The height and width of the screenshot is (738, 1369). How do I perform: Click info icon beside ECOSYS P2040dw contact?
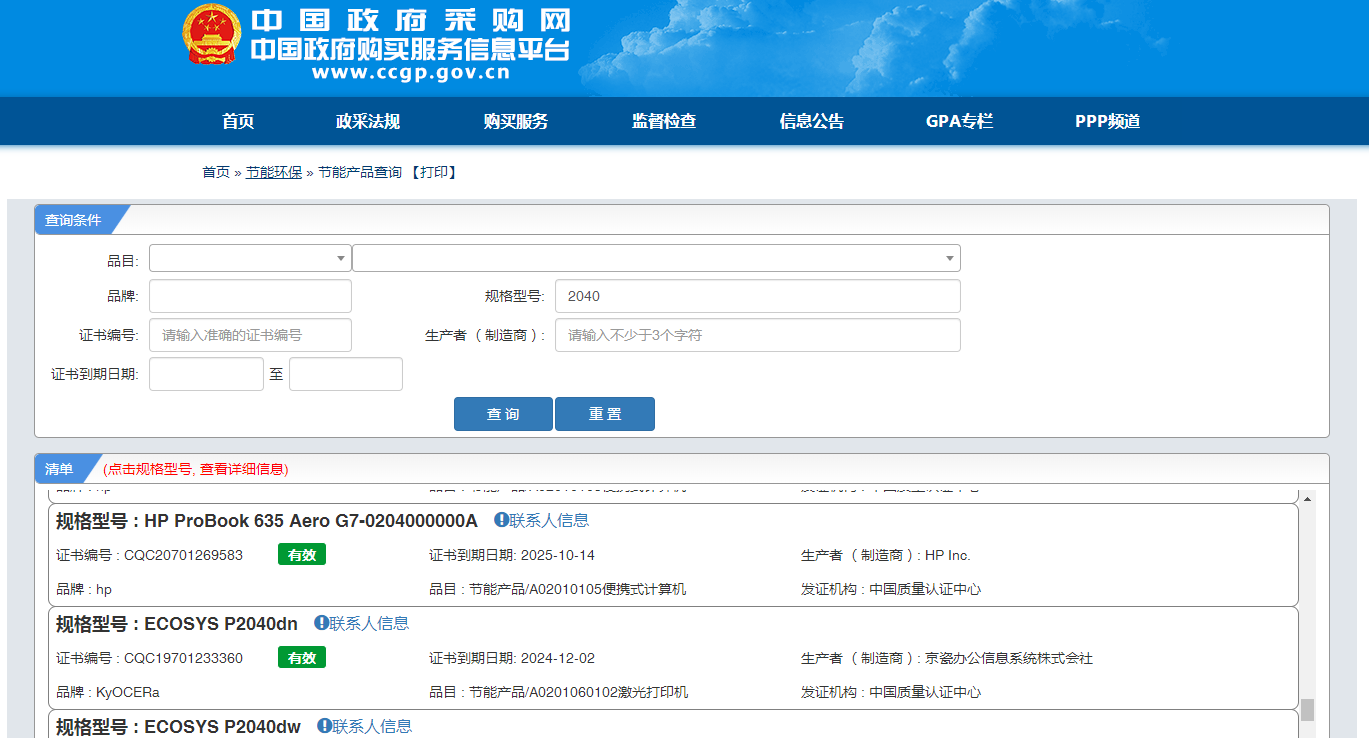click(x=324, y=726)
